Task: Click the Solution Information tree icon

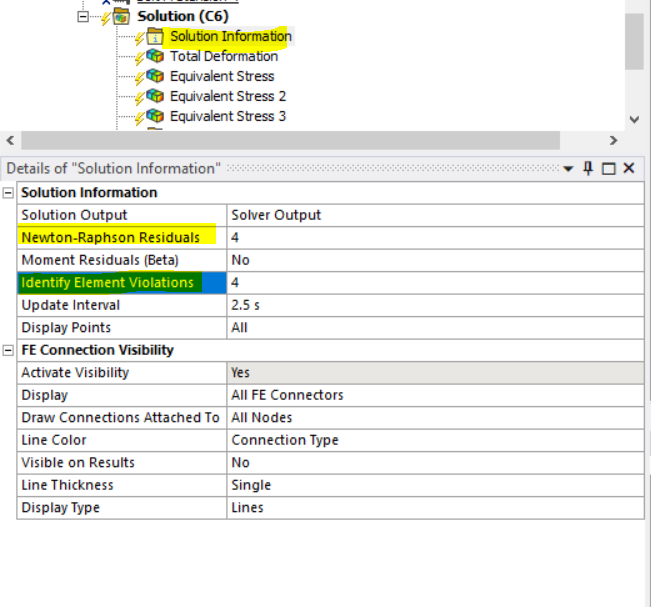Action: coord(155,36)
